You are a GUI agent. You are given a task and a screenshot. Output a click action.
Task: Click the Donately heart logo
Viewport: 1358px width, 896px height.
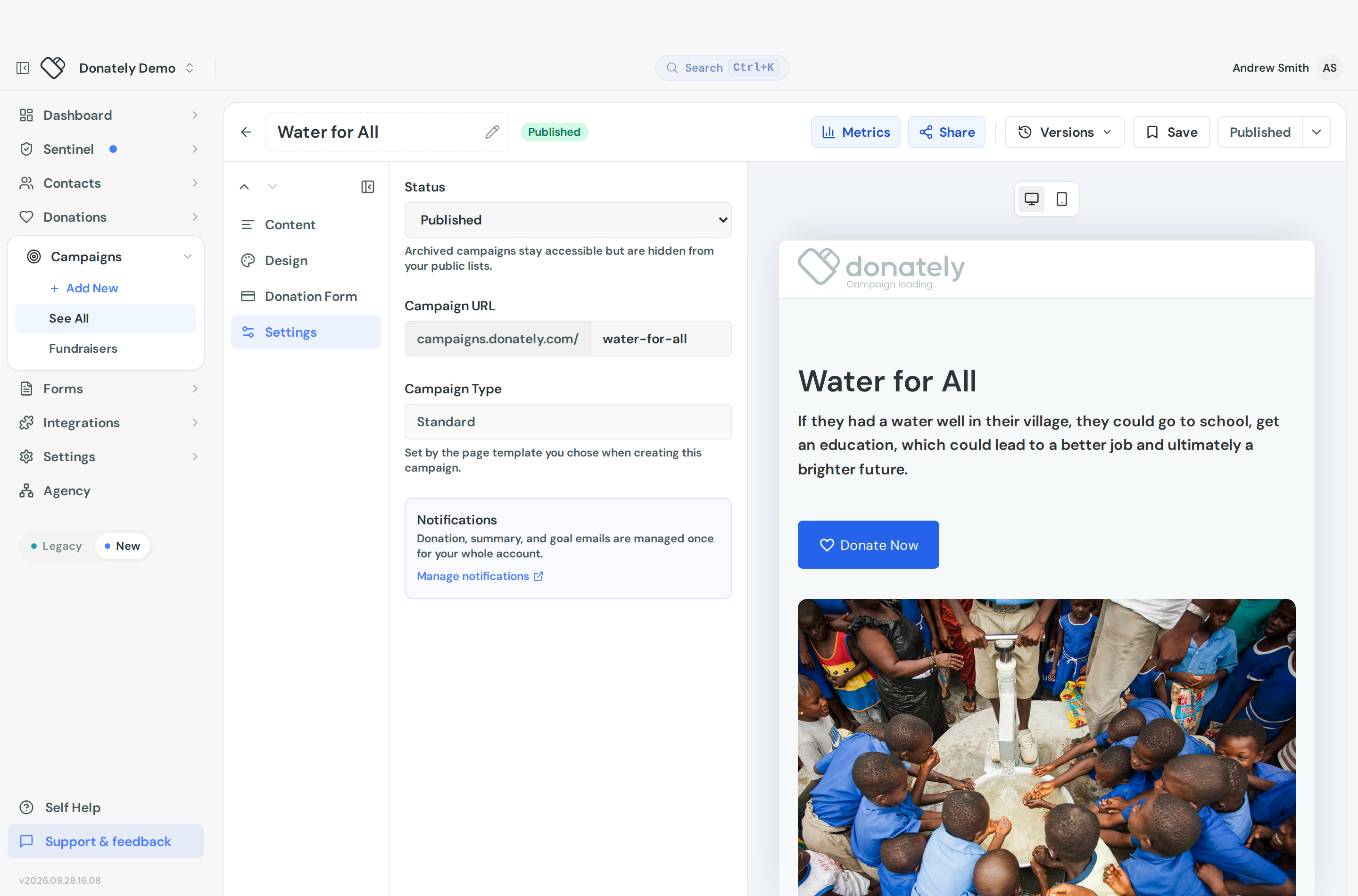tap(53, 68)
